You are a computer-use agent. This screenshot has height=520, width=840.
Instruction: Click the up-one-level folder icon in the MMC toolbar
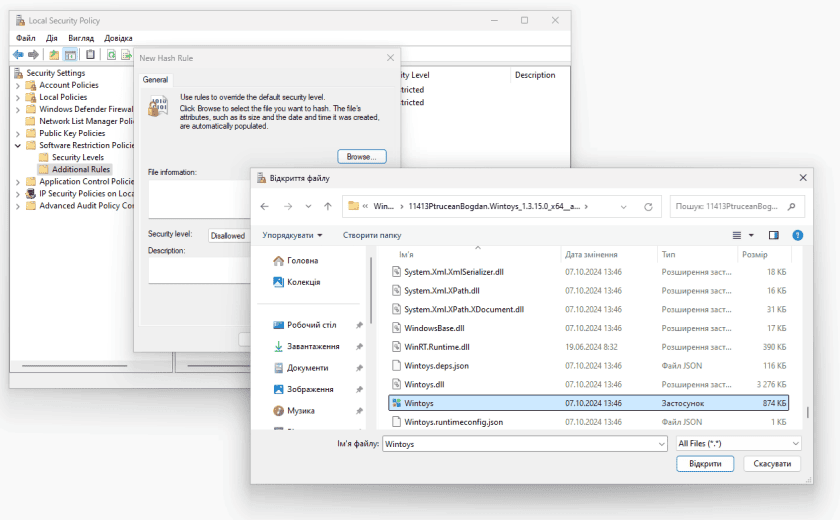(x=54, y=54)
